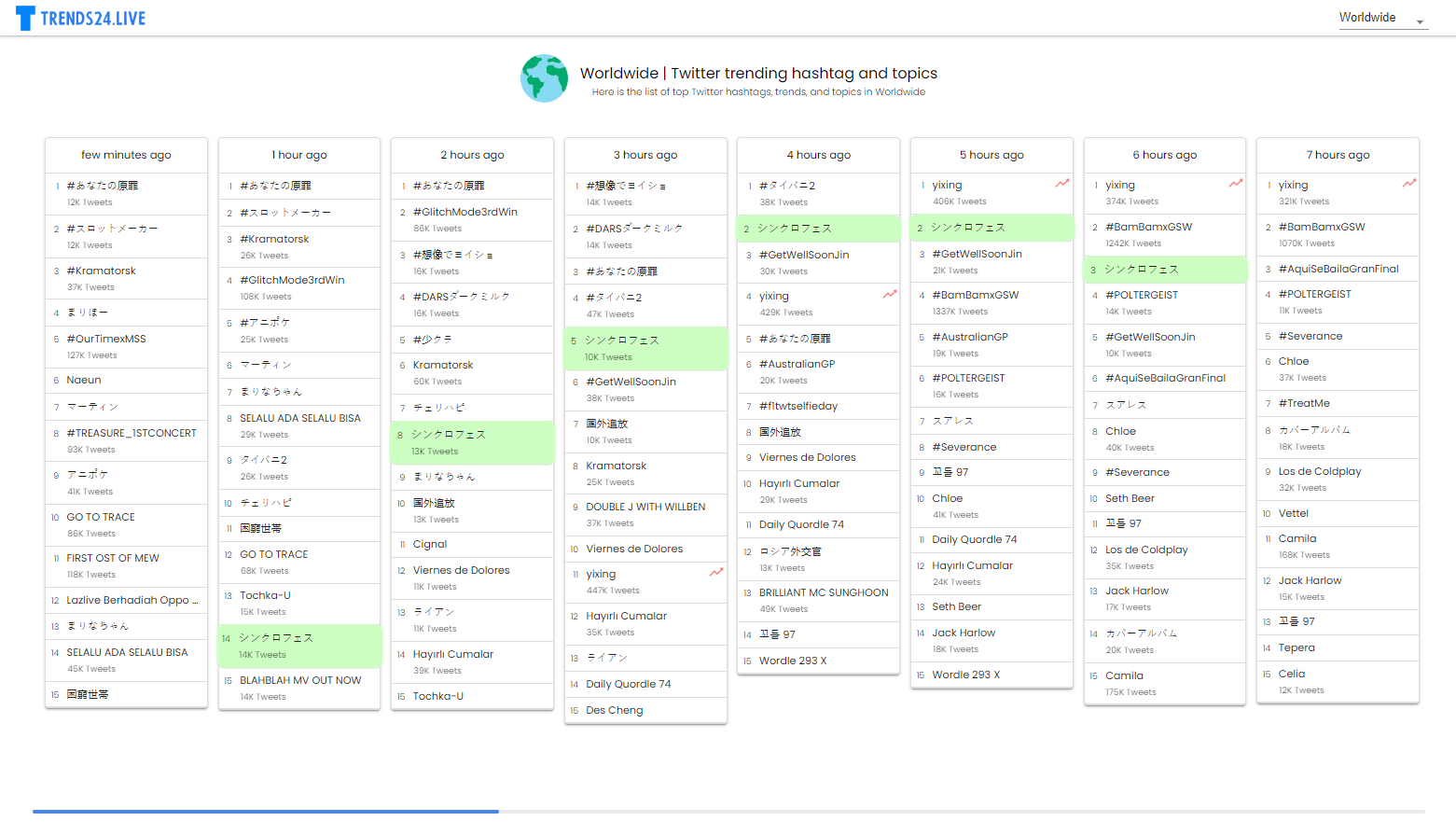
Task: Open #POLTERGEIST in 6 hours ago column
Action: point(1142,295)
